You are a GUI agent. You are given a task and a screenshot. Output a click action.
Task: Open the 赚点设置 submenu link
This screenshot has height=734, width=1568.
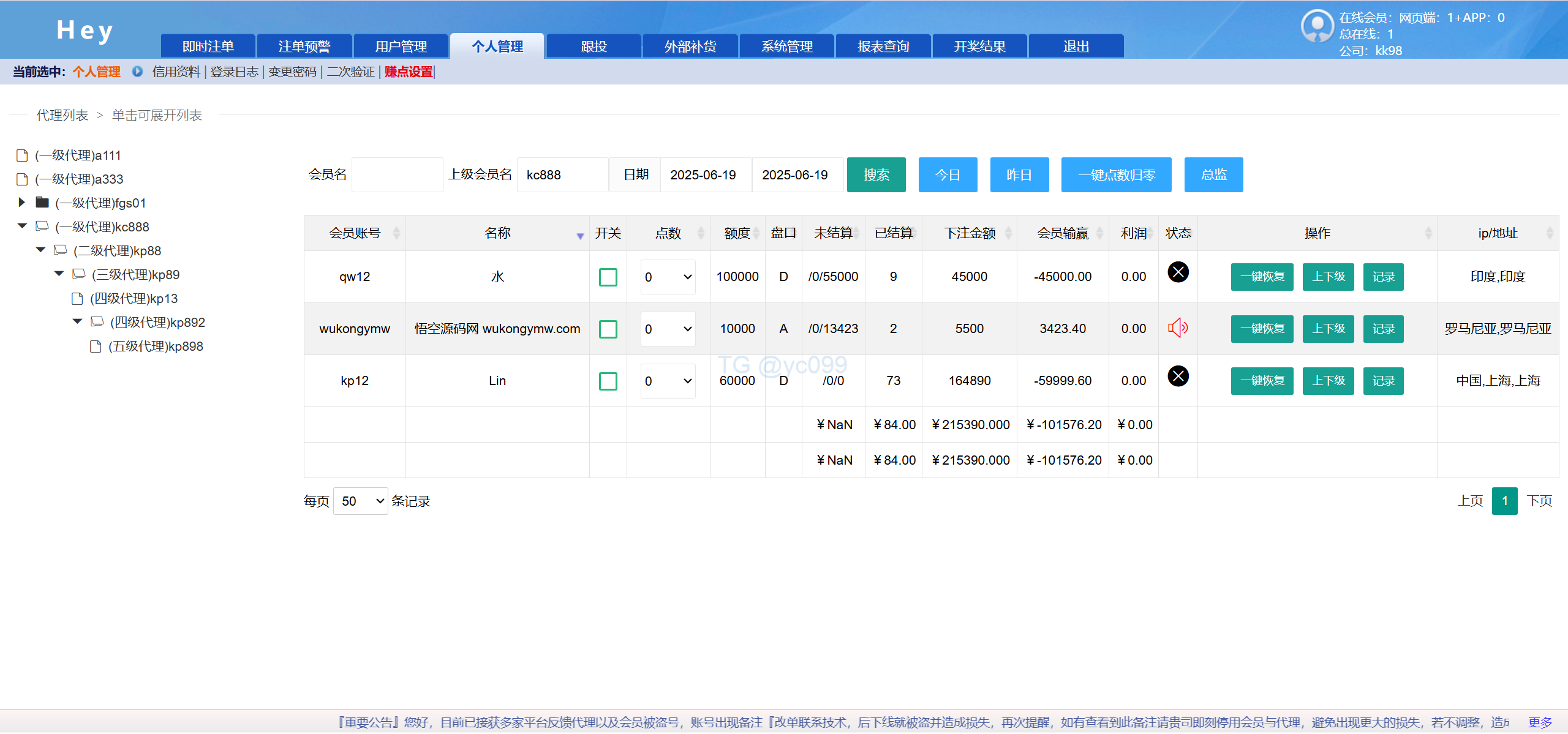(x=408, y=72)
